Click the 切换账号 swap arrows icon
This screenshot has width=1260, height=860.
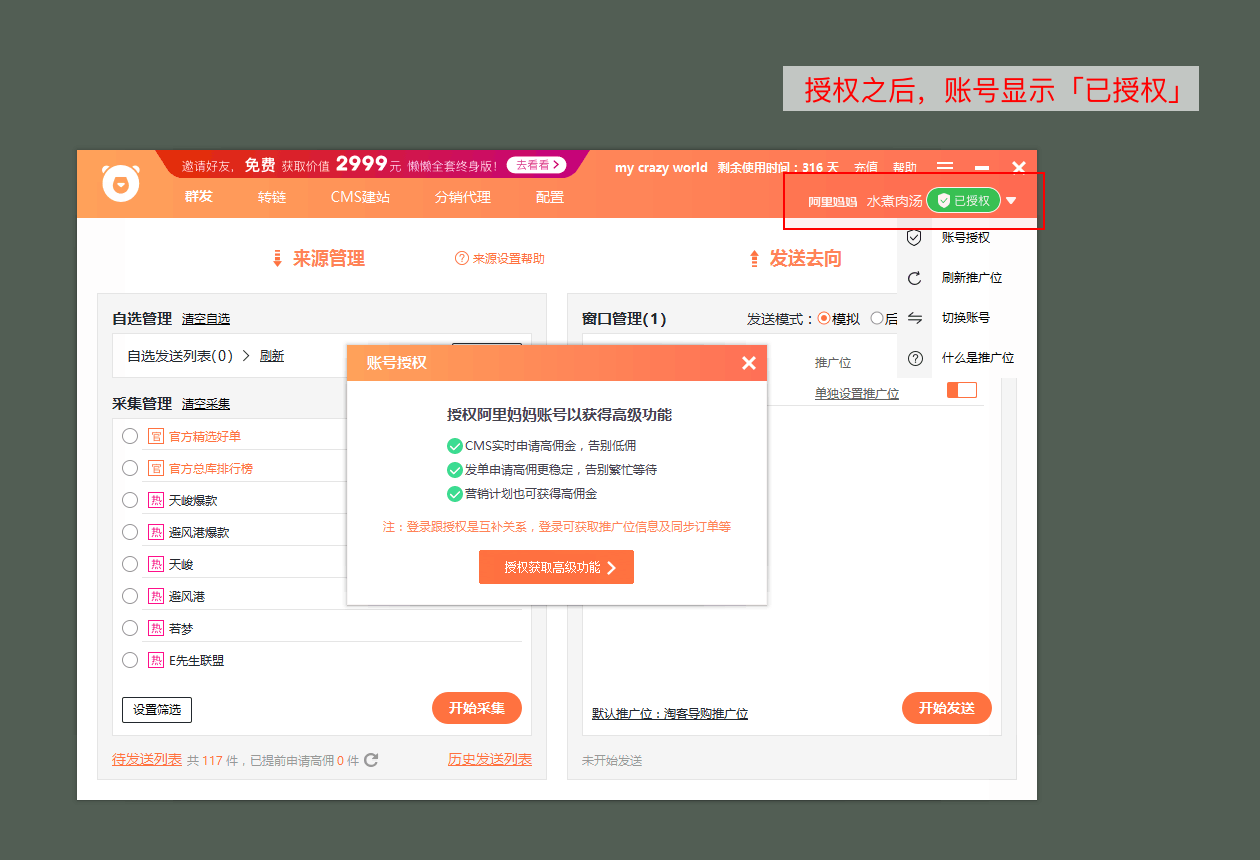[x=914, y=317]
